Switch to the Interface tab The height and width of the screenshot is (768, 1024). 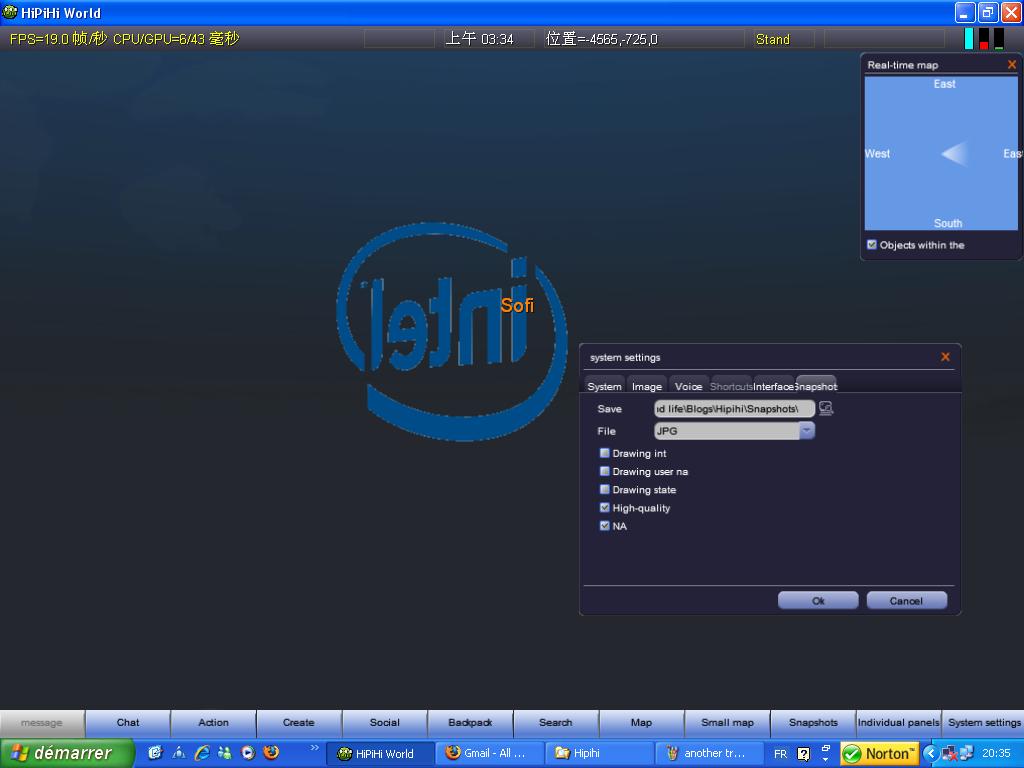[773, 385]
